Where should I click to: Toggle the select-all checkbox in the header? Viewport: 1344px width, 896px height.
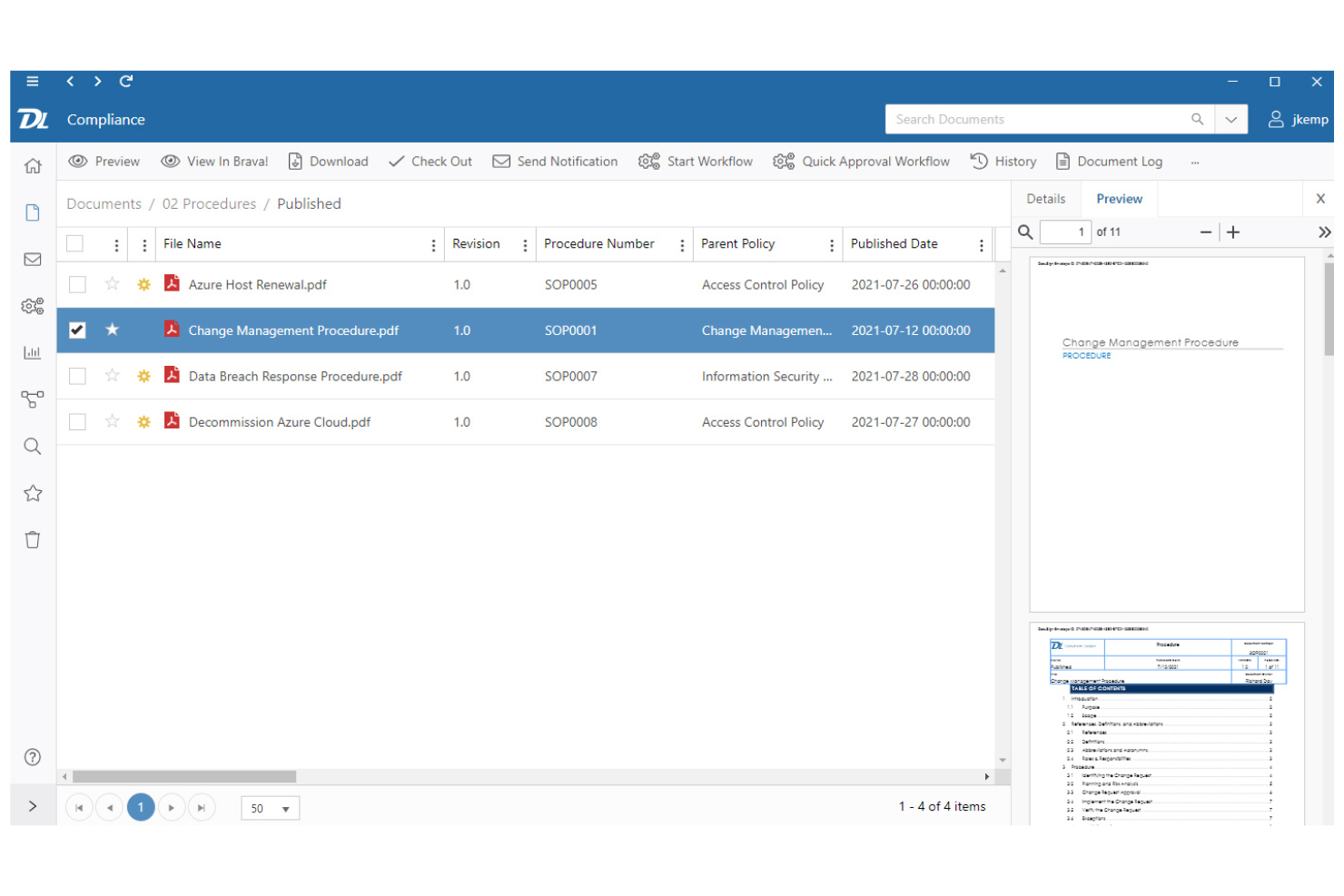pyautogui.click(x=74, y=243)
